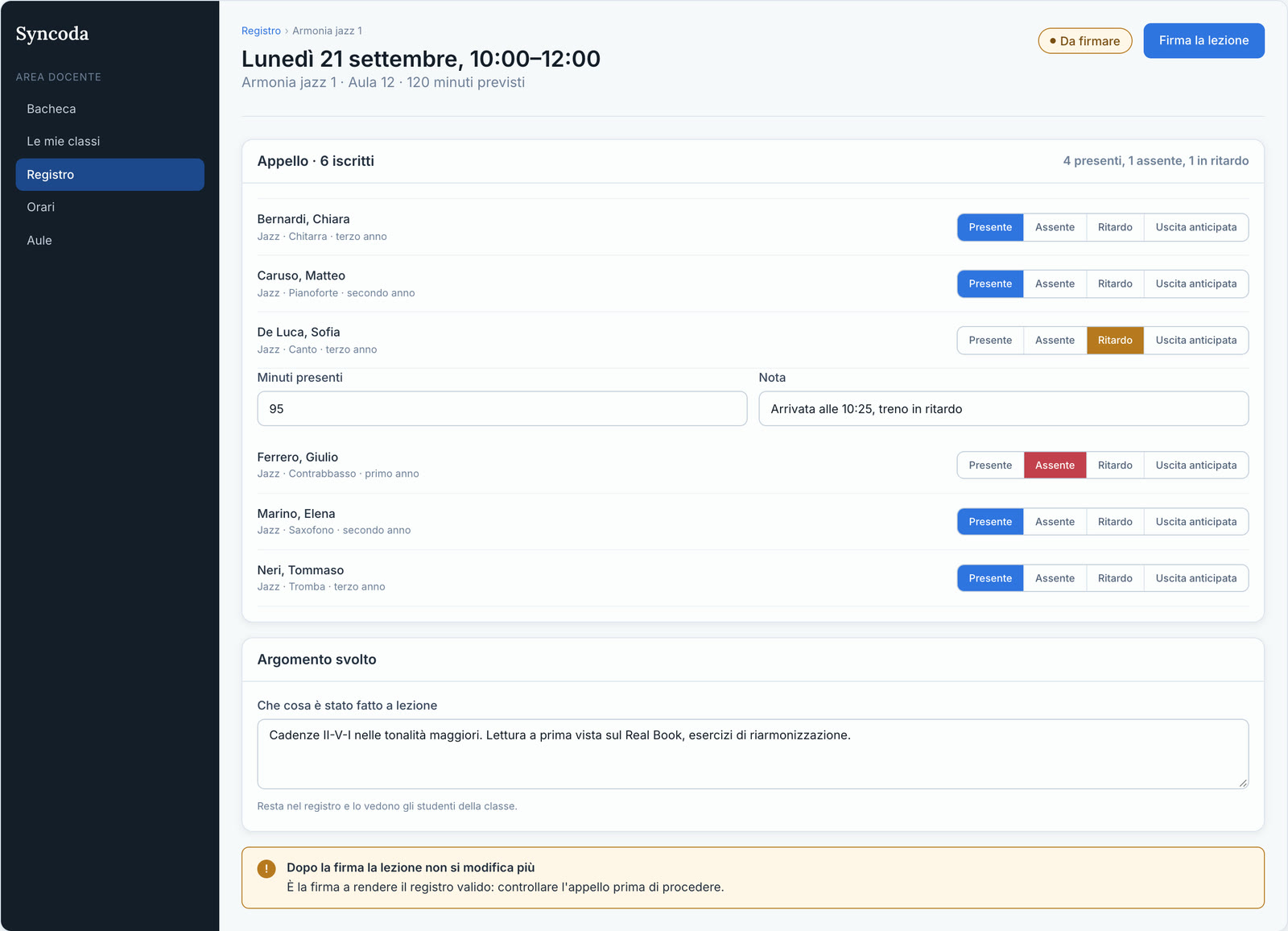The height and width of the screenshot is (931, 1288).
Task: Open the Orari section
Action: click(x=109, y=207)
